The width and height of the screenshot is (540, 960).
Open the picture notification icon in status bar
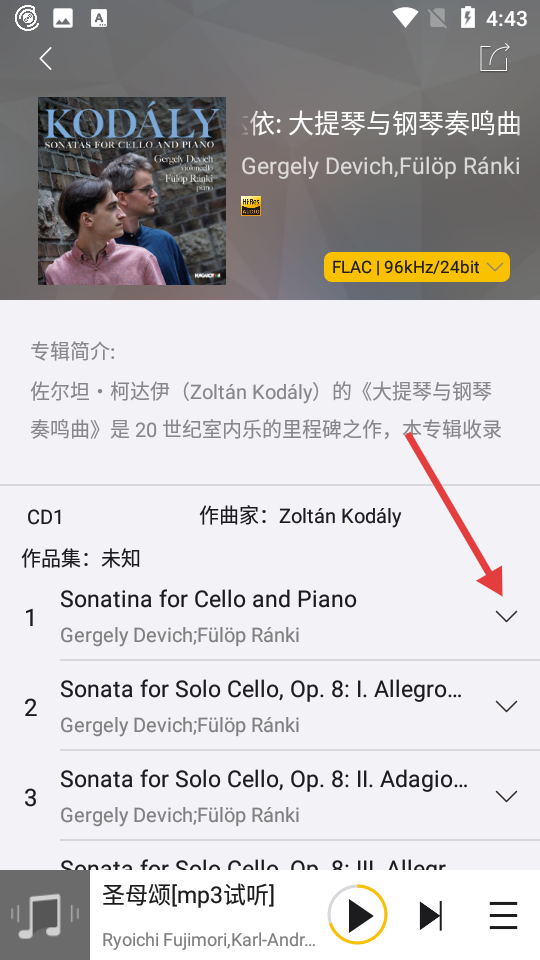[63, 18]
